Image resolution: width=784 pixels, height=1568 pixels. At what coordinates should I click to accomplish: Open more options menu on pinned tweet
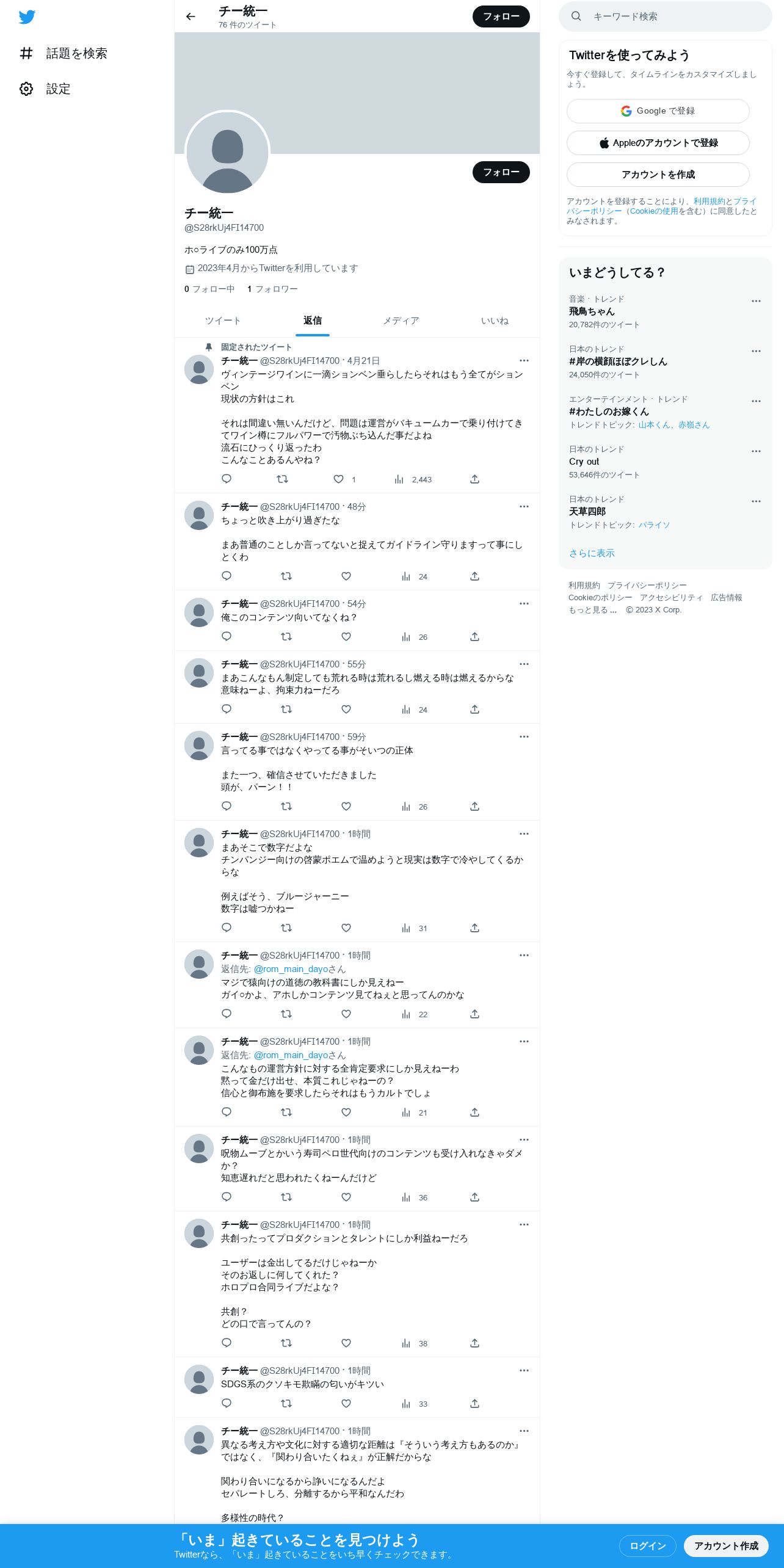pos(524,361)
